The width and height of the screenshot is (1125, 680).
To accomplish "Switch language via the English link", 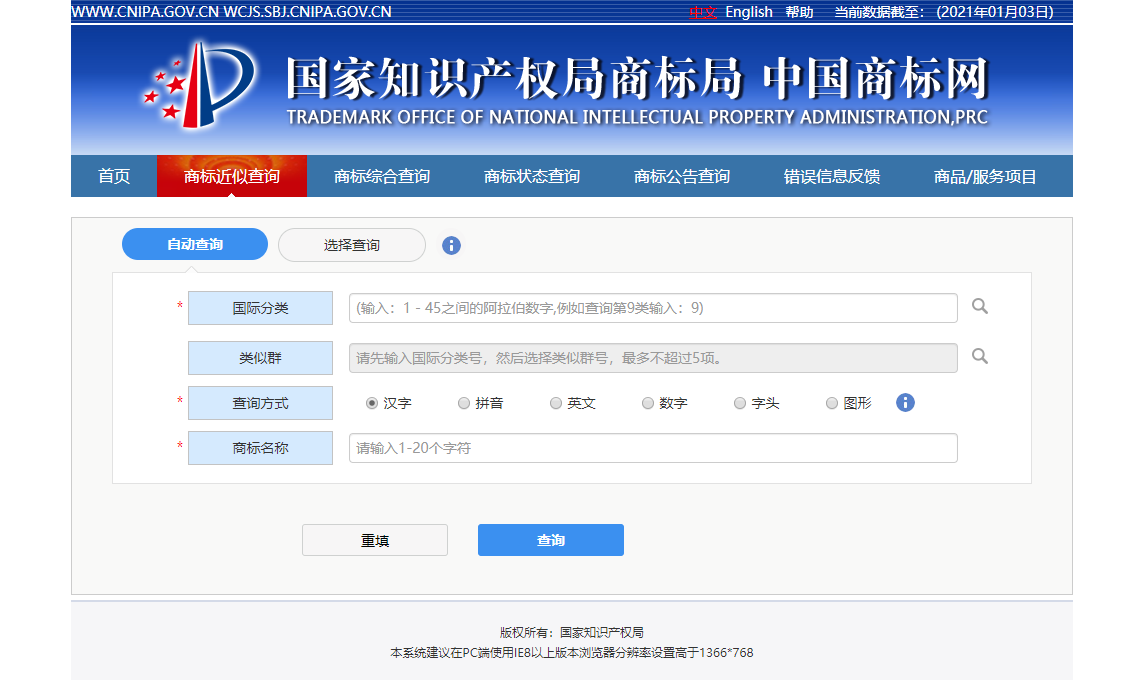I will [x=749, y=12].
